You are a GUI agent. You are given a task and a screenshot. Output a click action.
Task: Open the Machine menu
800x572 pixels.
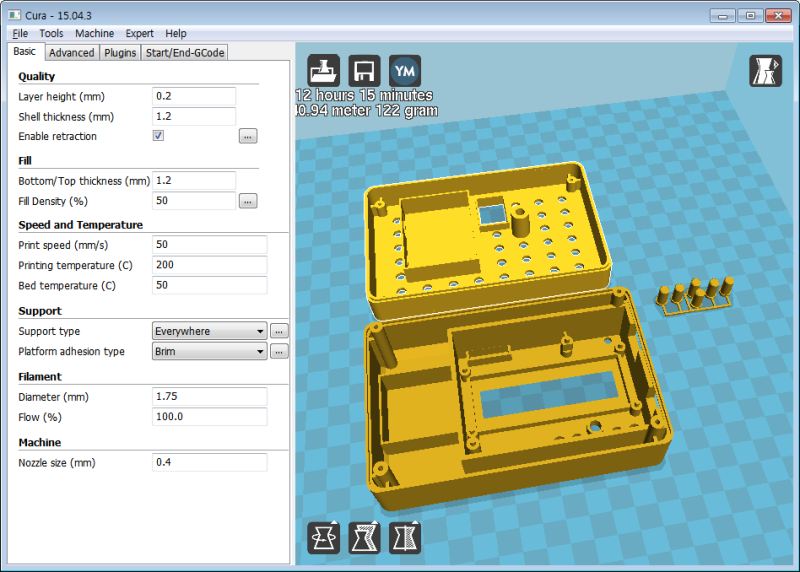[x=94, y=33]
